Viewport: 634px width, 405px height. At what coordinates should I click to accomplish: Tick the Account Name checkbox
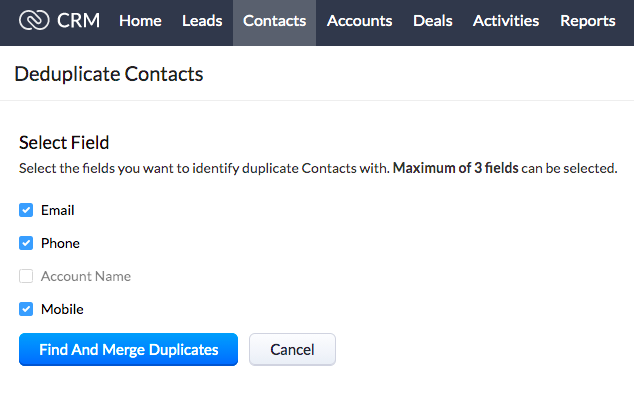(x=26, y=276)
